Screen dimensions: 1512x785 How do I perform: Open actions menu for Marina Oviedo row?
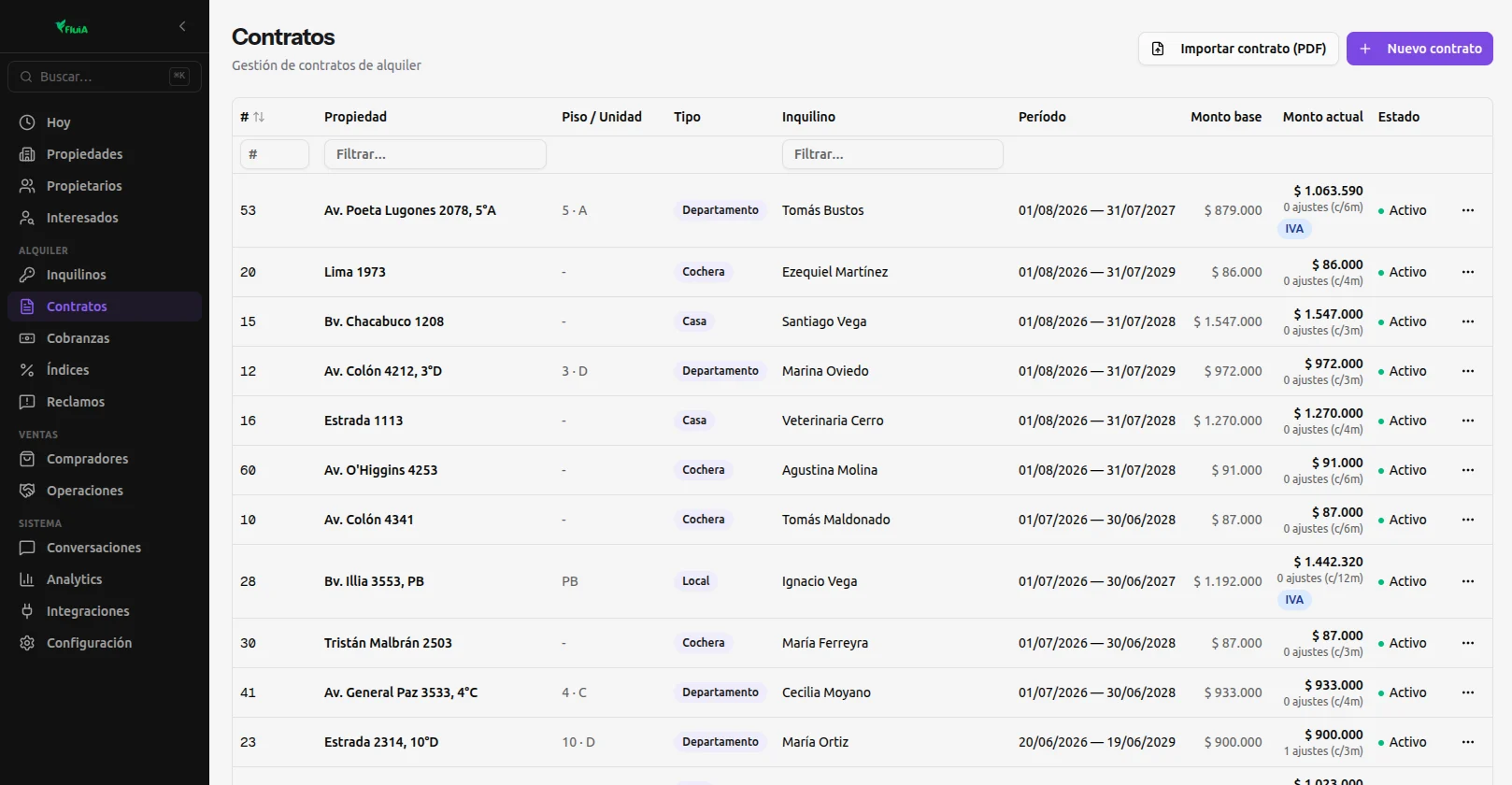(1468, 371)
